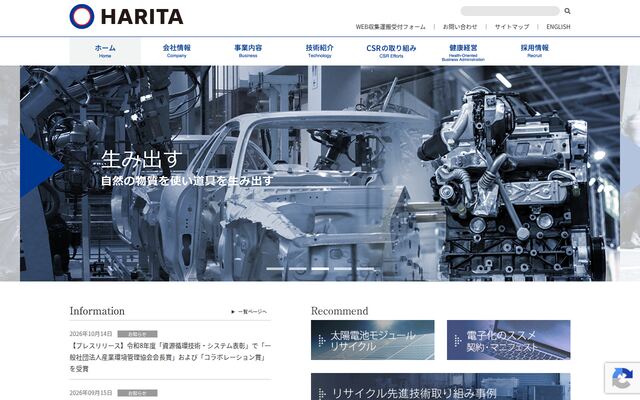
Task: Click the reCAPTCHA badge
Action: (622, 378)
